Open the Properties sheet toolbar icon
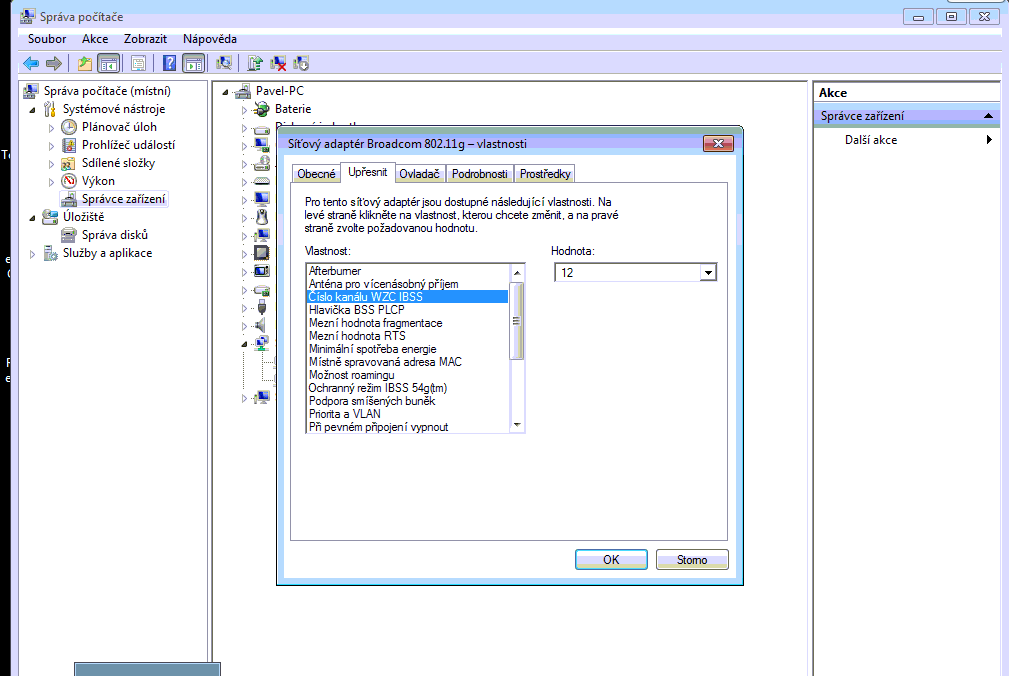The image size is (1009, 676). (x=138, y=63)
